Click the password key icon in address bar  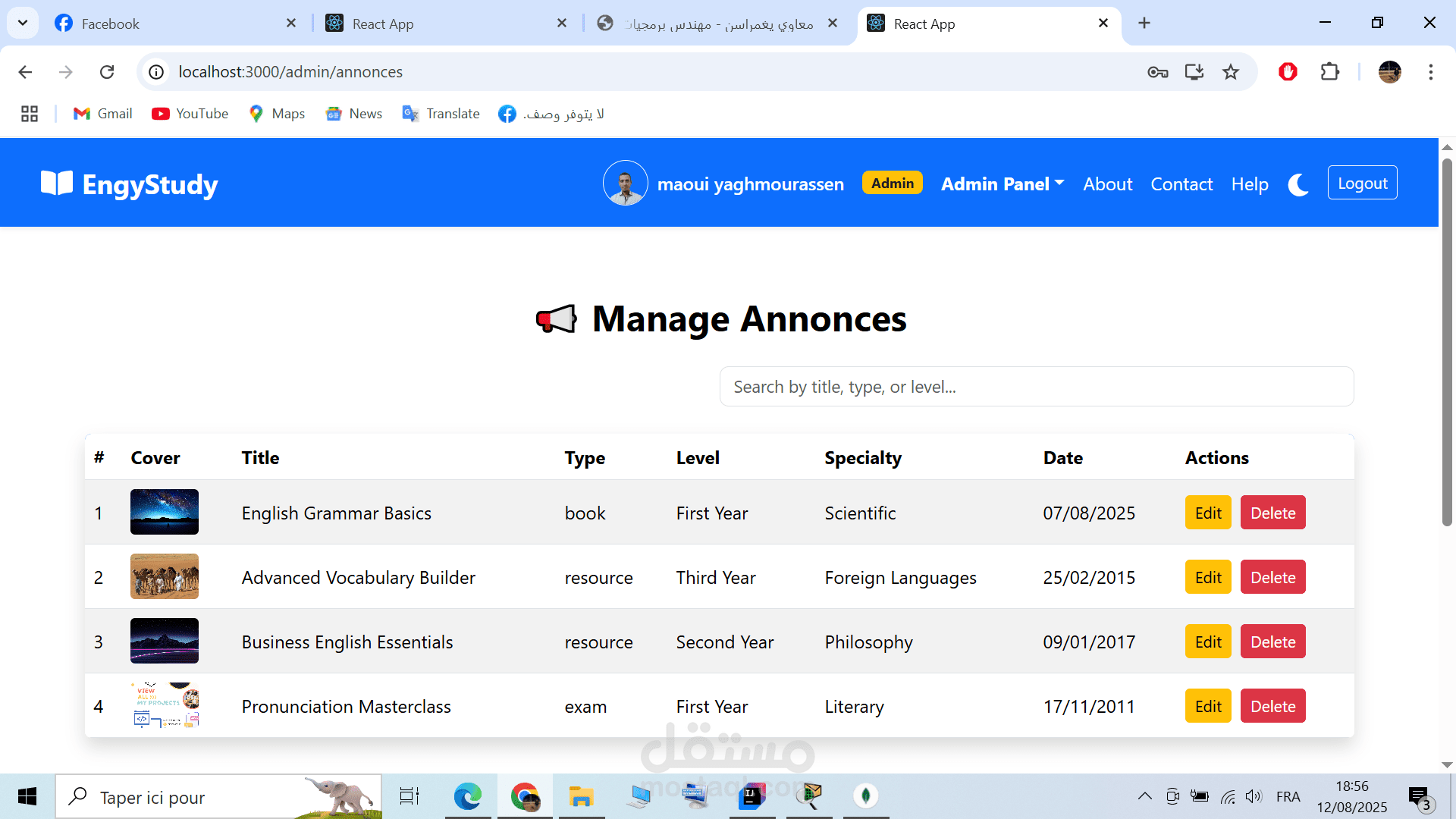[1157, 72]
